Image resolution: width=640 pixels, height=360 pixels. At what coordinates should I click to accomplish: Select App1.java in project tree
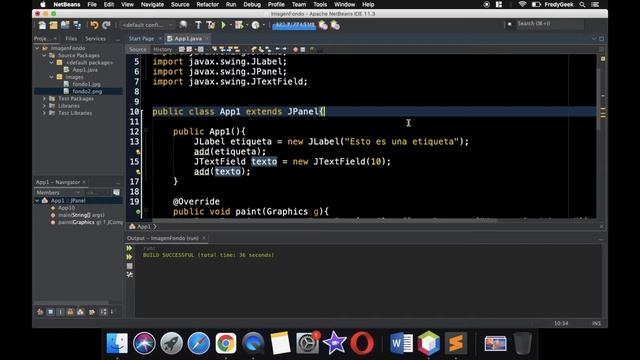pos(85,70)
